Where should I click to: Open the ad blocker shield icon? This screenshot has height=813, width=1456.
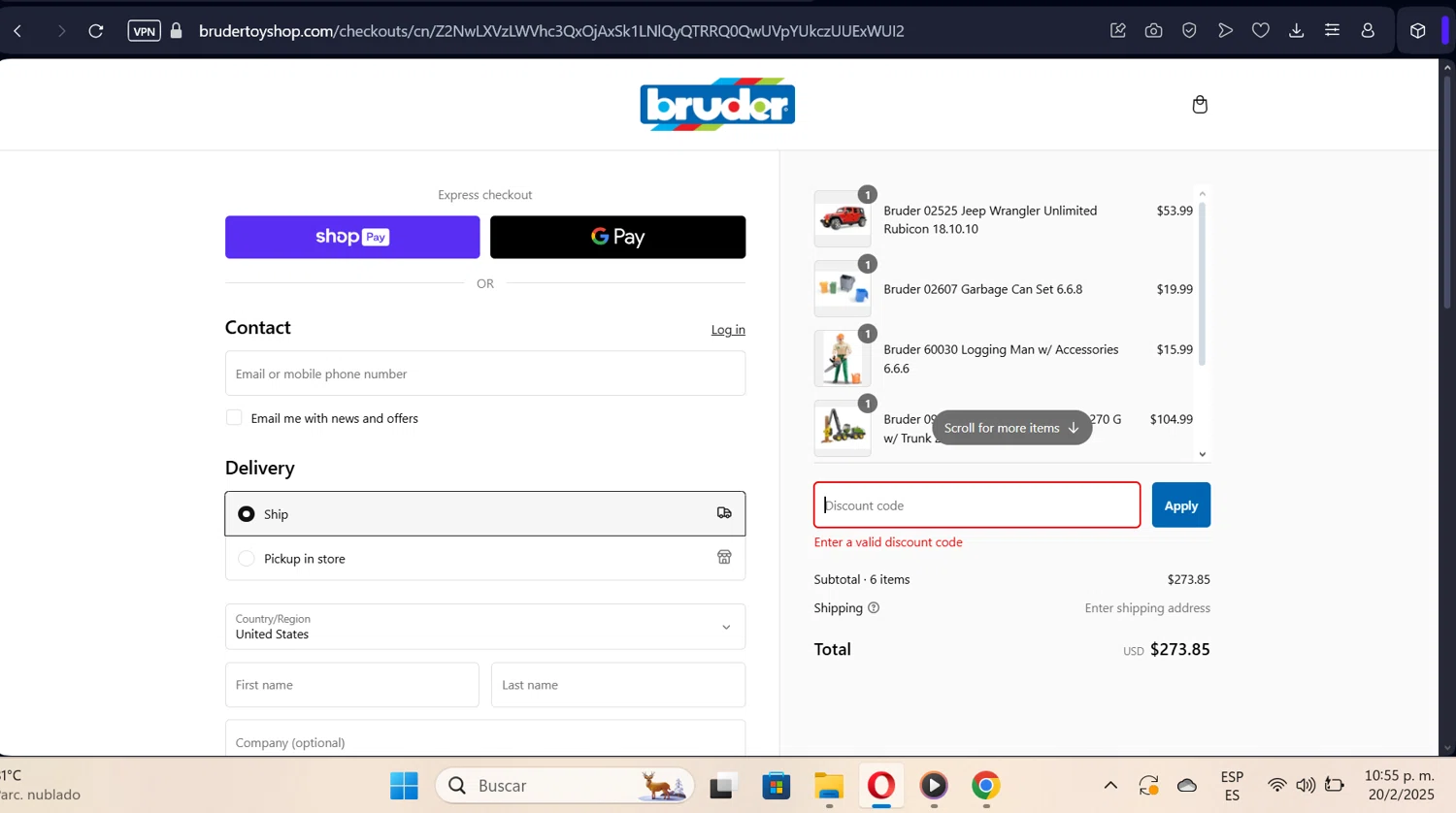pos(1189,31)
